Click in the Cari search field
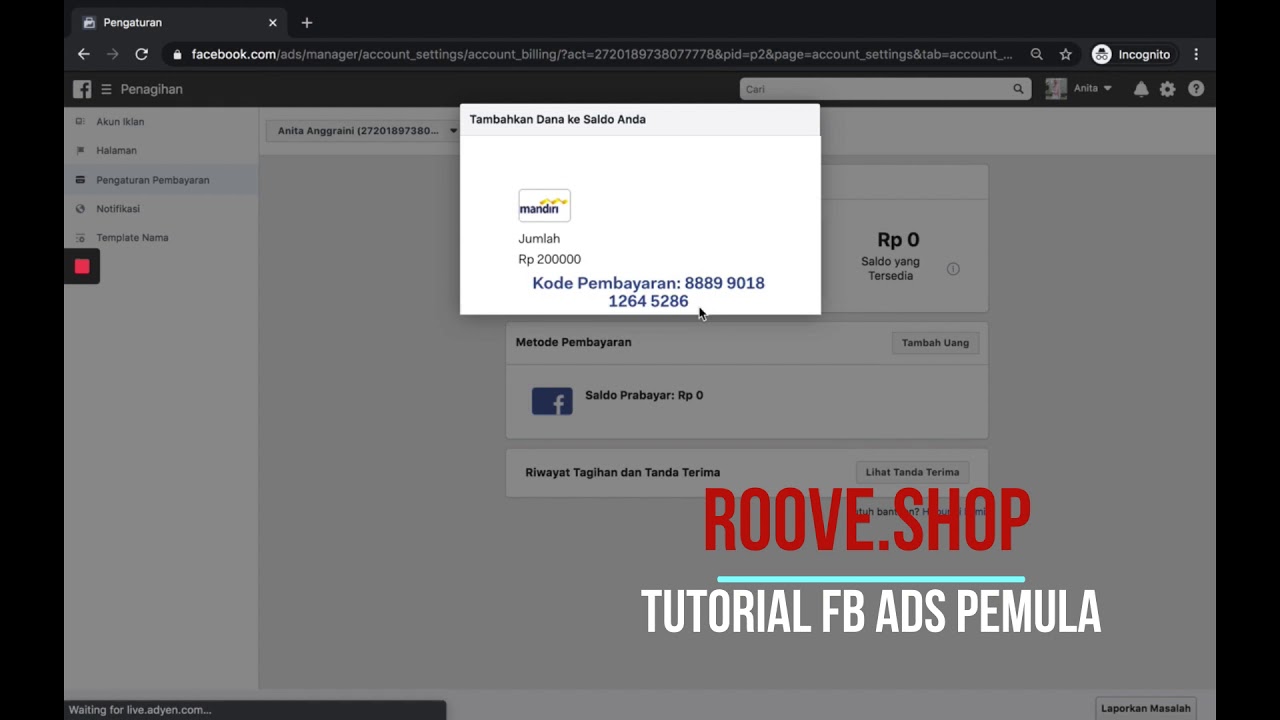This screenshot has width=1280, height=720. [885, 89]
